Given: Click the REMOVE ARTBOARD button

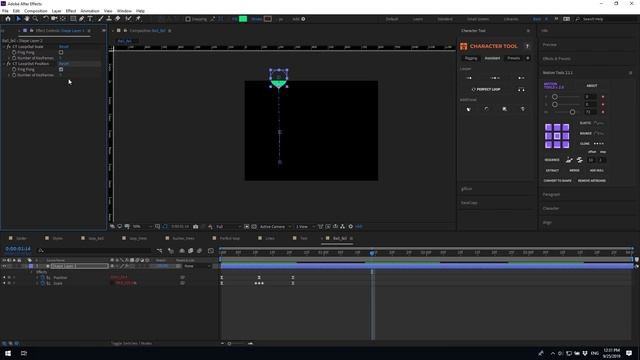Looking at the screenshot, I should point(592,181).
